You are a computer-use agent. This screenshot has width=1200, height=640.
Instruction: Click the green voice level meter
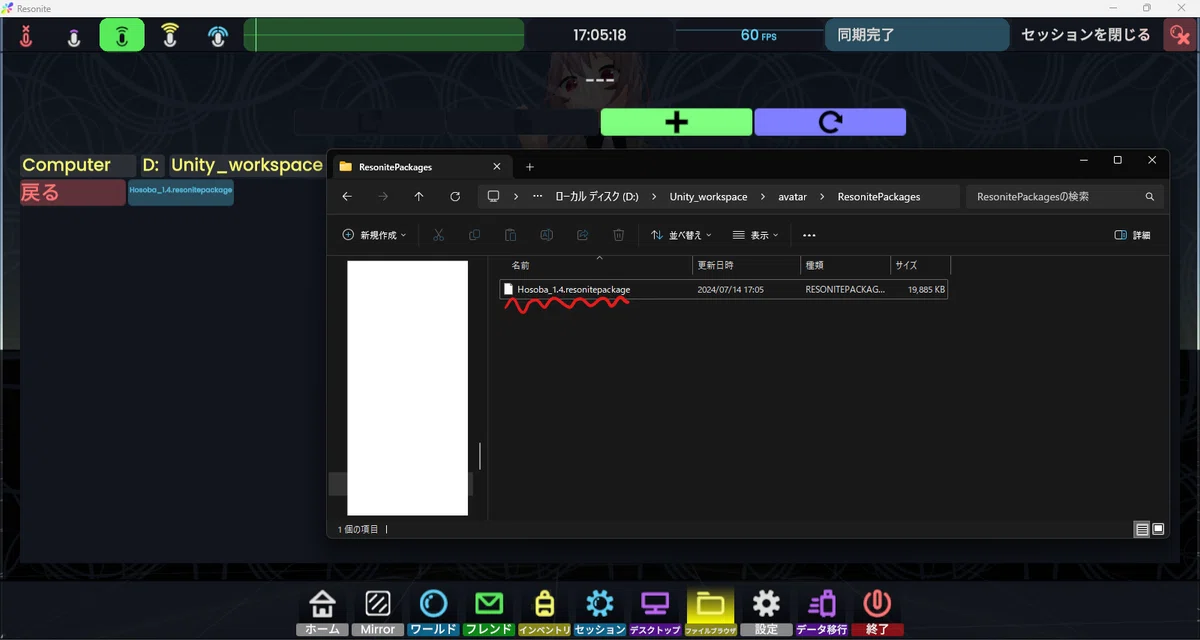384,35
